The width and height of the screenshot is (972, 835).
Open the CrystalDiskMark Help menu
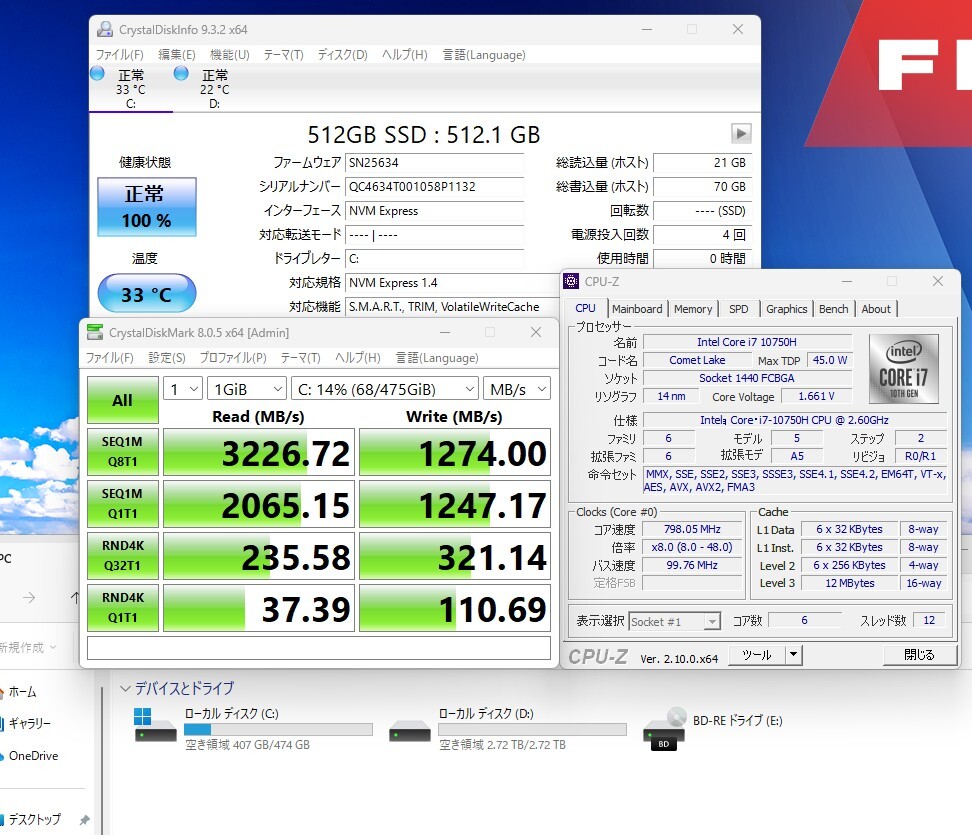[x=357, y=358]
